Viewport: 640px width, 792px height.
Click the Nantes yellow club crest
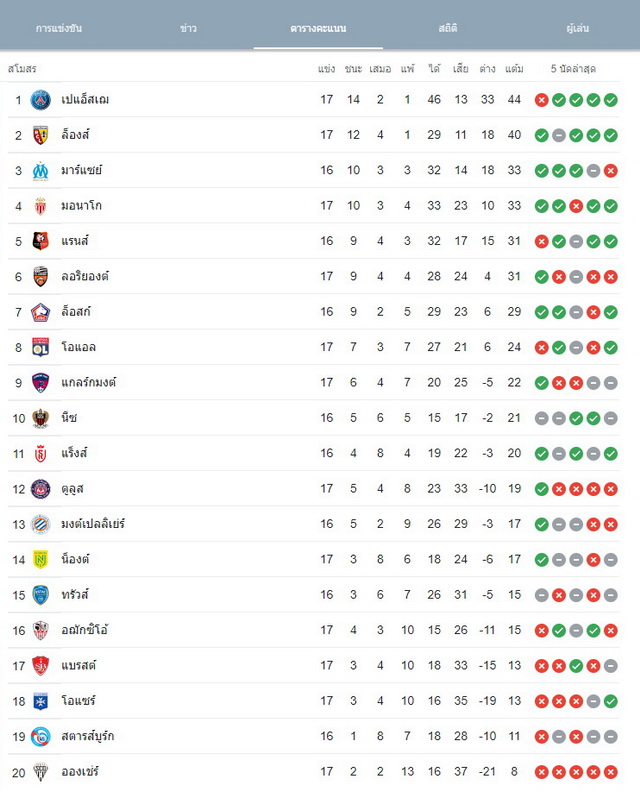click(40, 560)
